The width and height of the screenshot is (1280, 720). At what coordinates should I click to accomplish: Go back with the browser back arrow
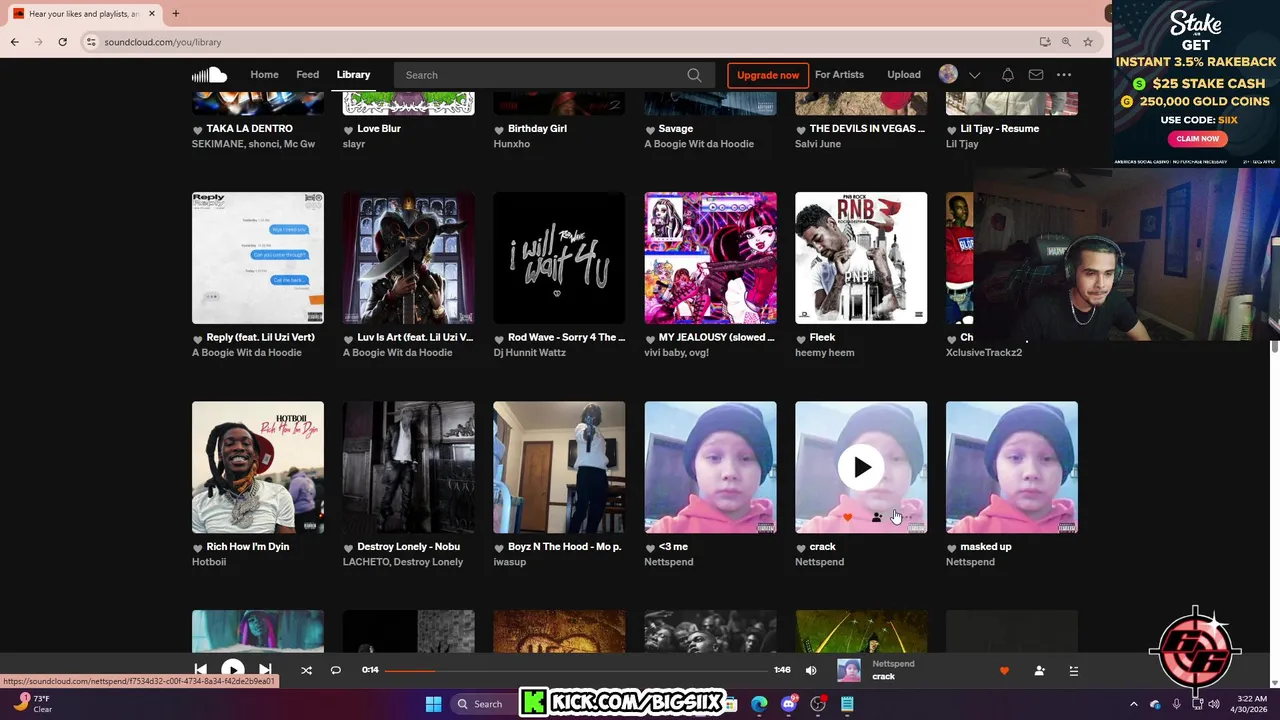14,42
